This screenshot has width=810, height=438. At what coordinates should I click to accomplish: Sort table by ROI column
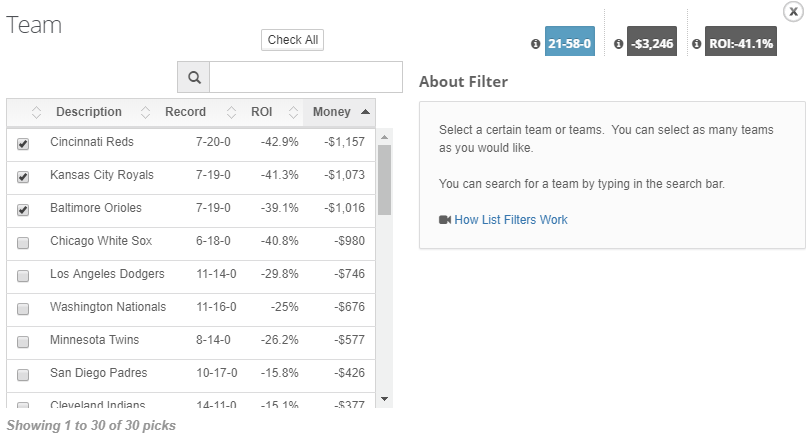pos(261,112)
